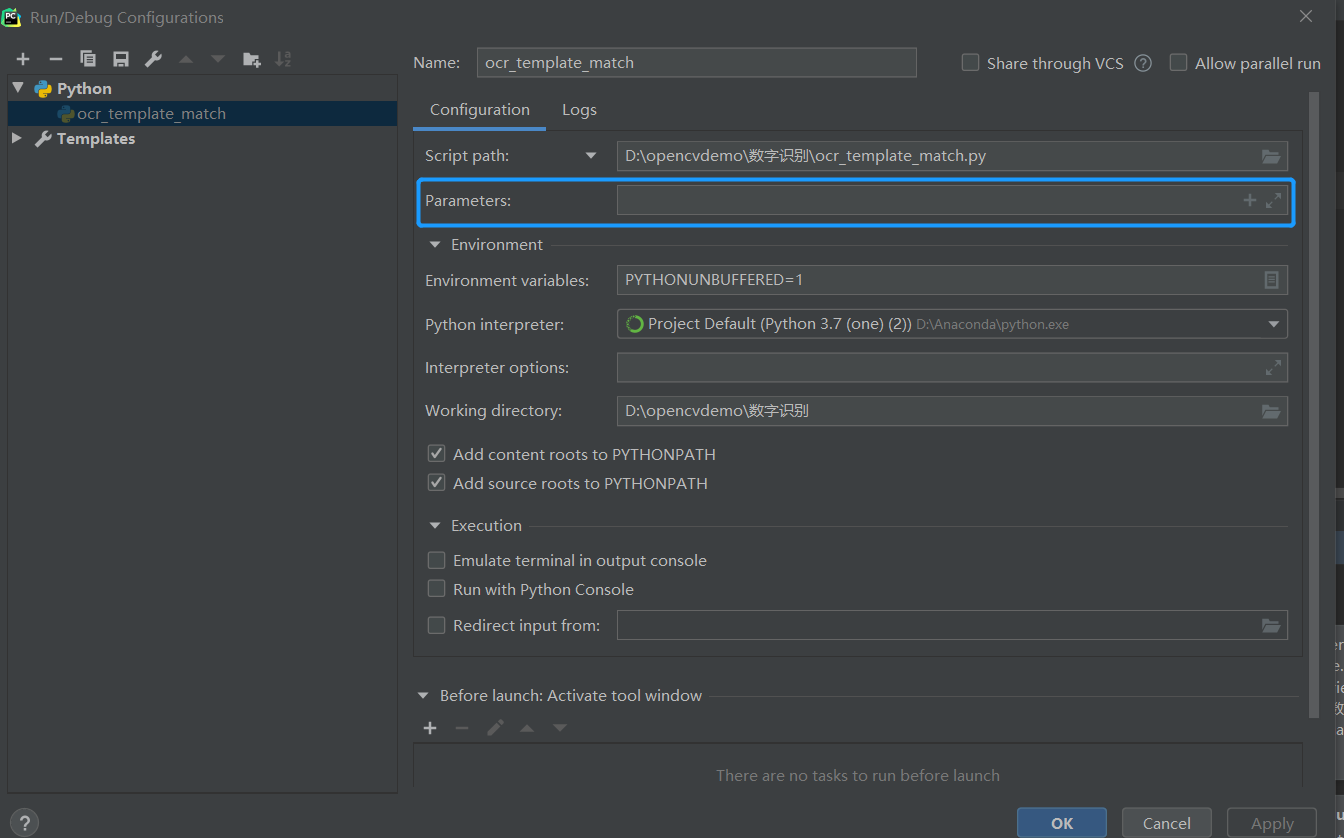Viewport: 1344px width, 838px height.
Task: Remove Before launch task minus icon
Action: (462, 728)
